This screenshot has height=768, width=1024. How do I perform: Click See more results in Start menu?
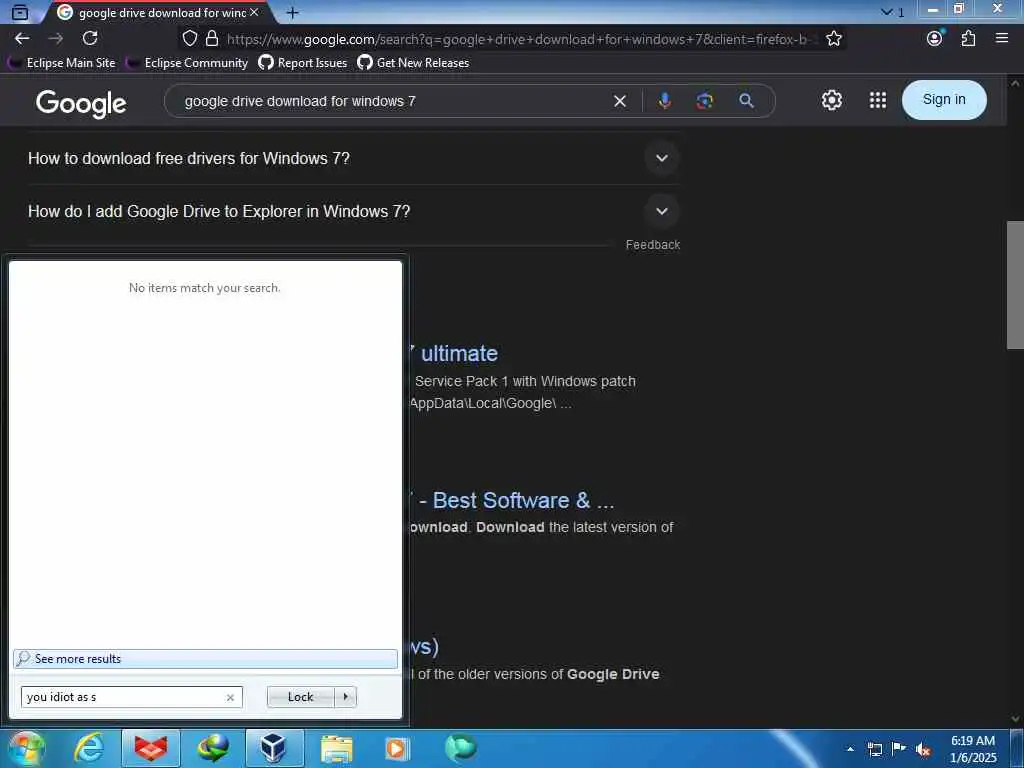(x=205, y=658)
